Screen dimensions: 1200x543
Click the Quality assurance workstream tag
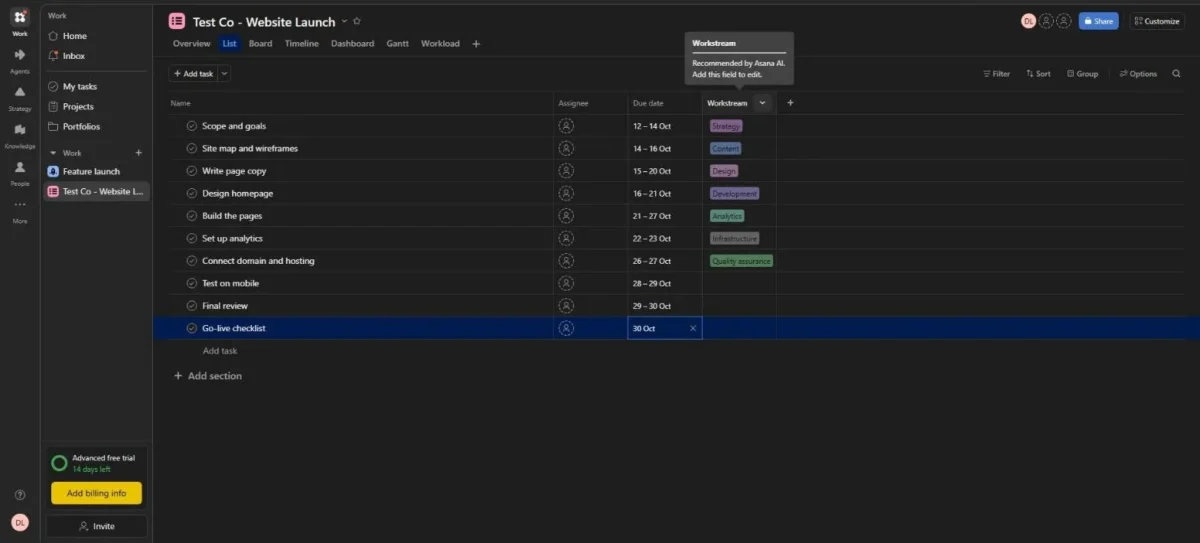pos(741,261)
